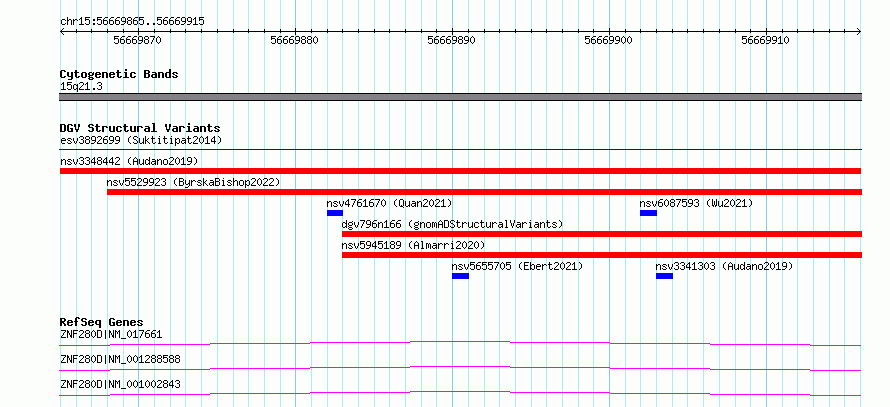
Task: Select variant label esv3892699 (Suktitipat2014)
Action: [x=141, y=140]
